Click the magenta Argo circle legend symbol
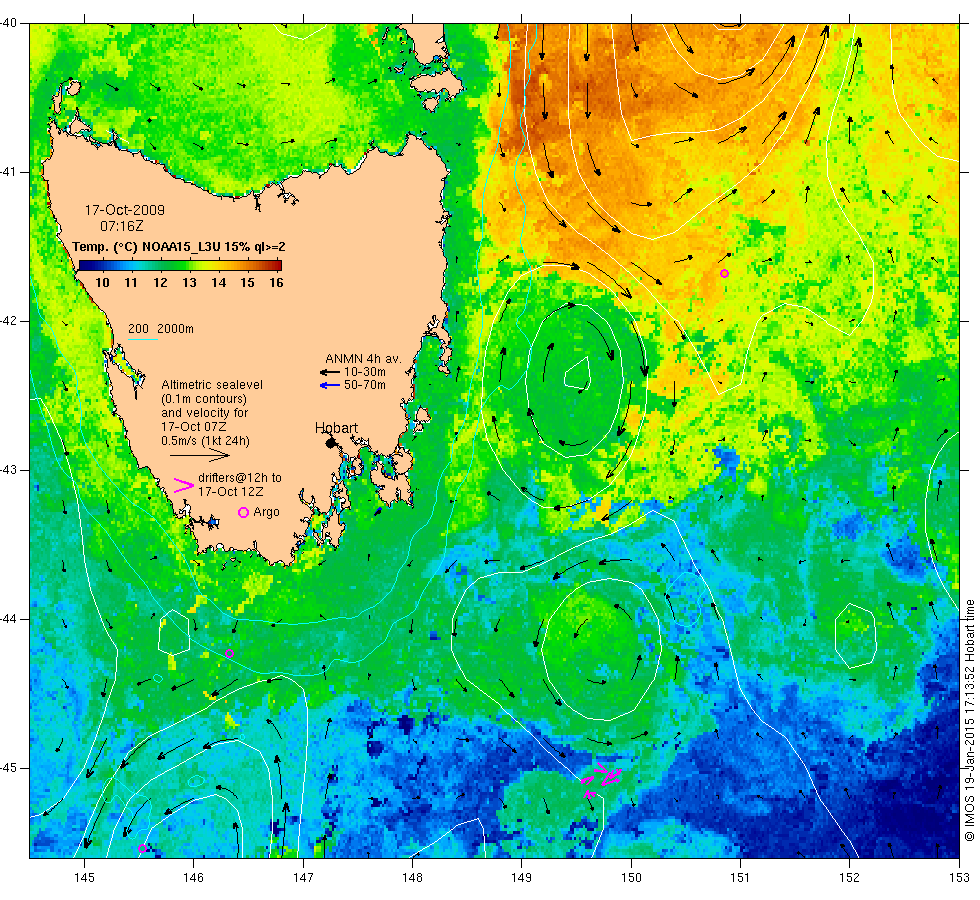 click(244, 512)
